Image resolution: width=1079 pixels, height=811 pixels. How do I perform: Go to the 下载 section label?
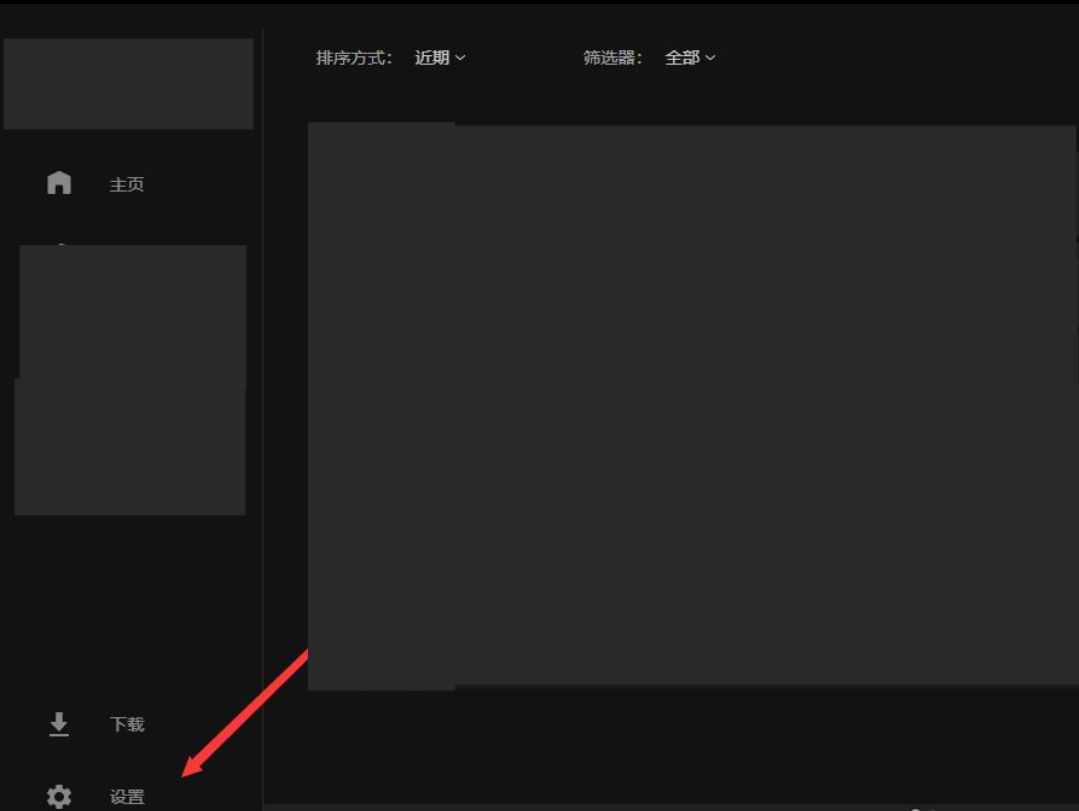coord(127,724)
